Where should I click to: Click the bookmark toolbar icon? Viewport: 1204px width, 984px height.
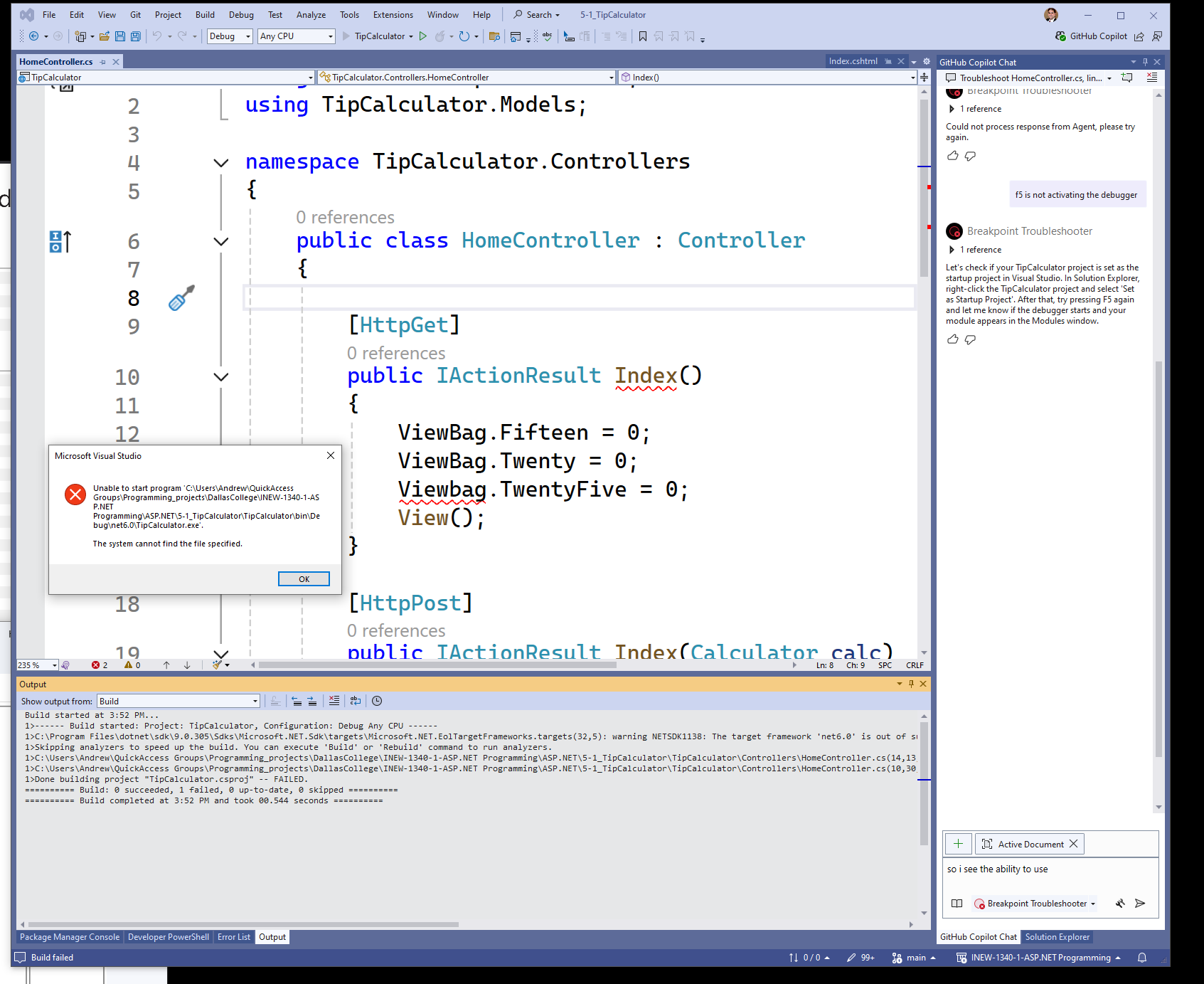pyautogui.click(x=643, y=36)
